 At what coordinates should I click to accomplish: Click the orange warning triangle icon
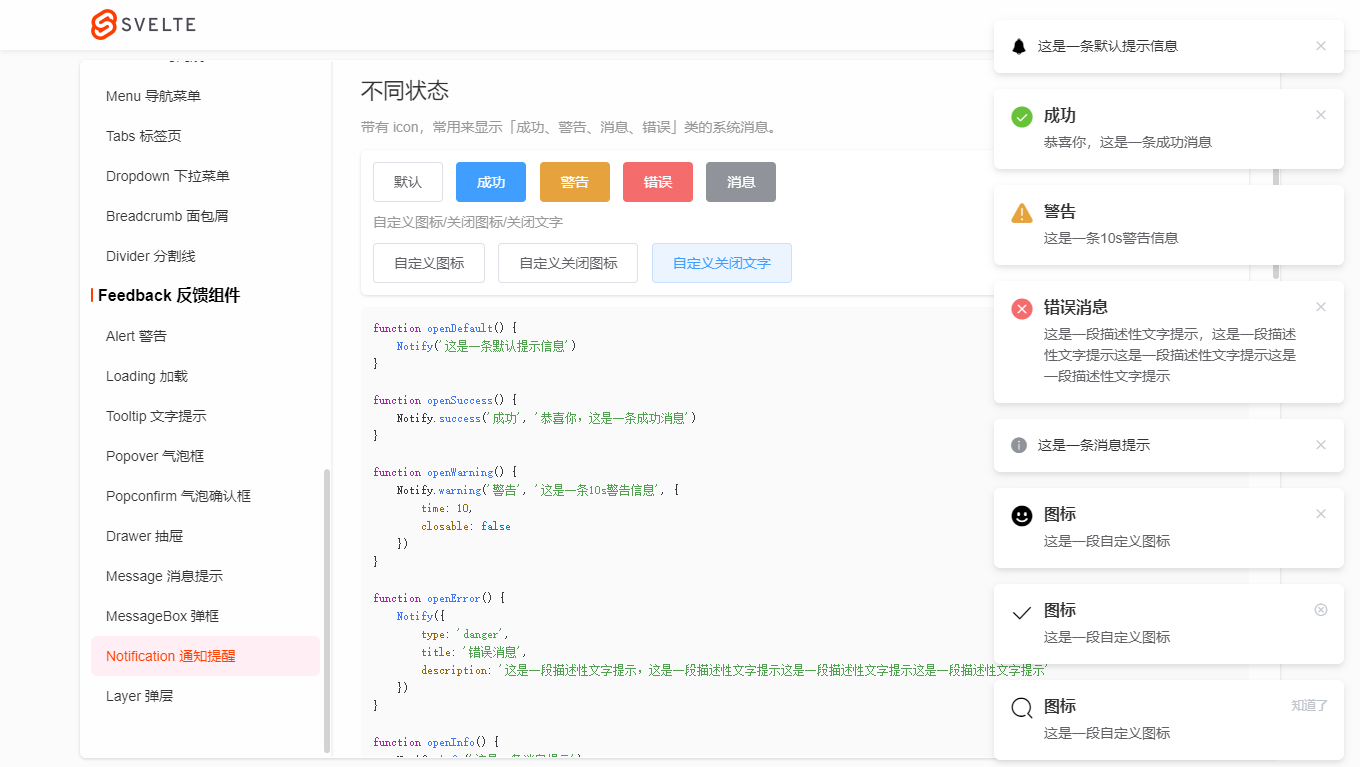click(x=1022, y=213)
